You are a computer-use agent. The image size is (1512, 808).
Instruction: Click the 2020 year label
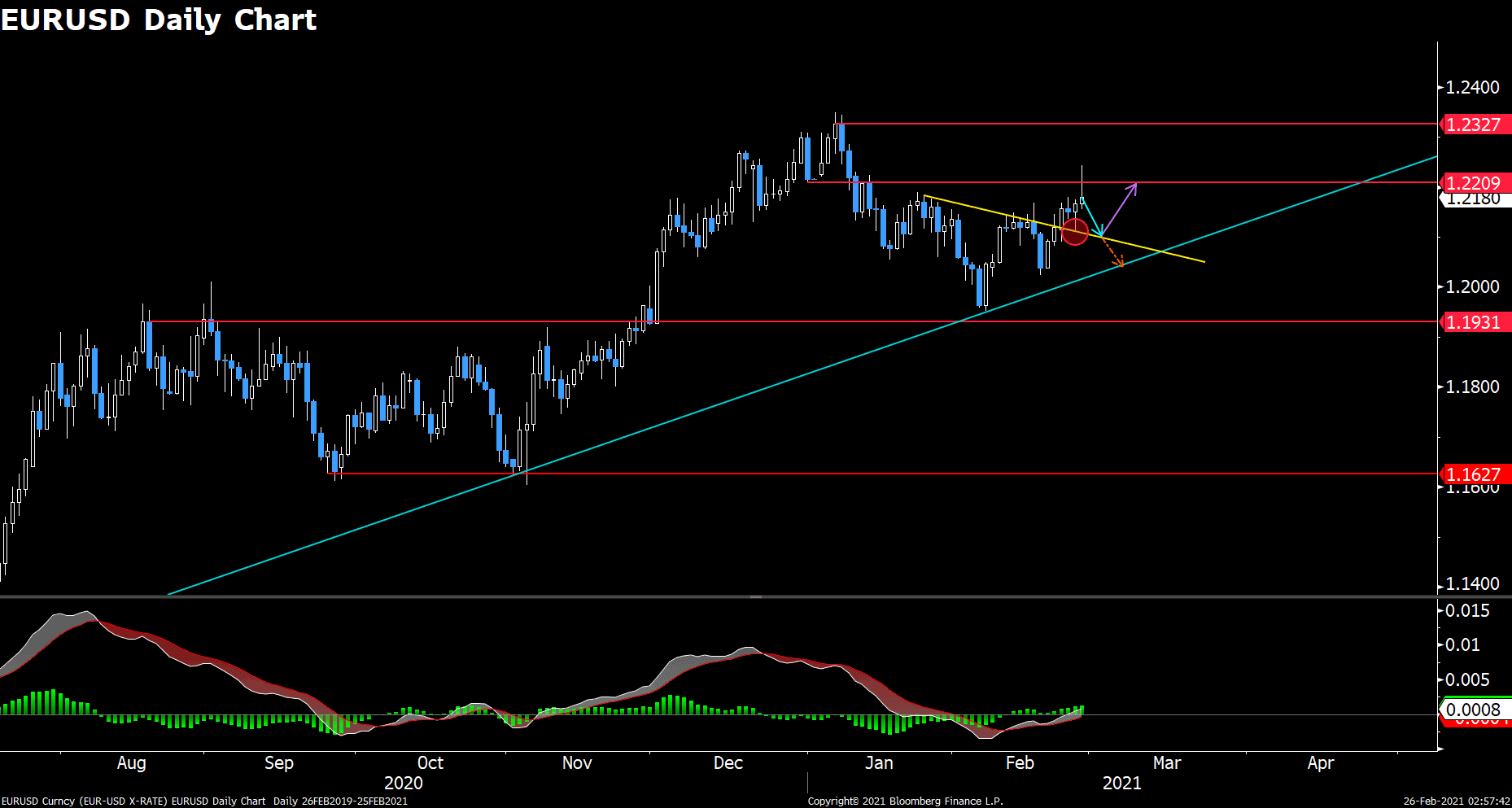click(404, 783)
